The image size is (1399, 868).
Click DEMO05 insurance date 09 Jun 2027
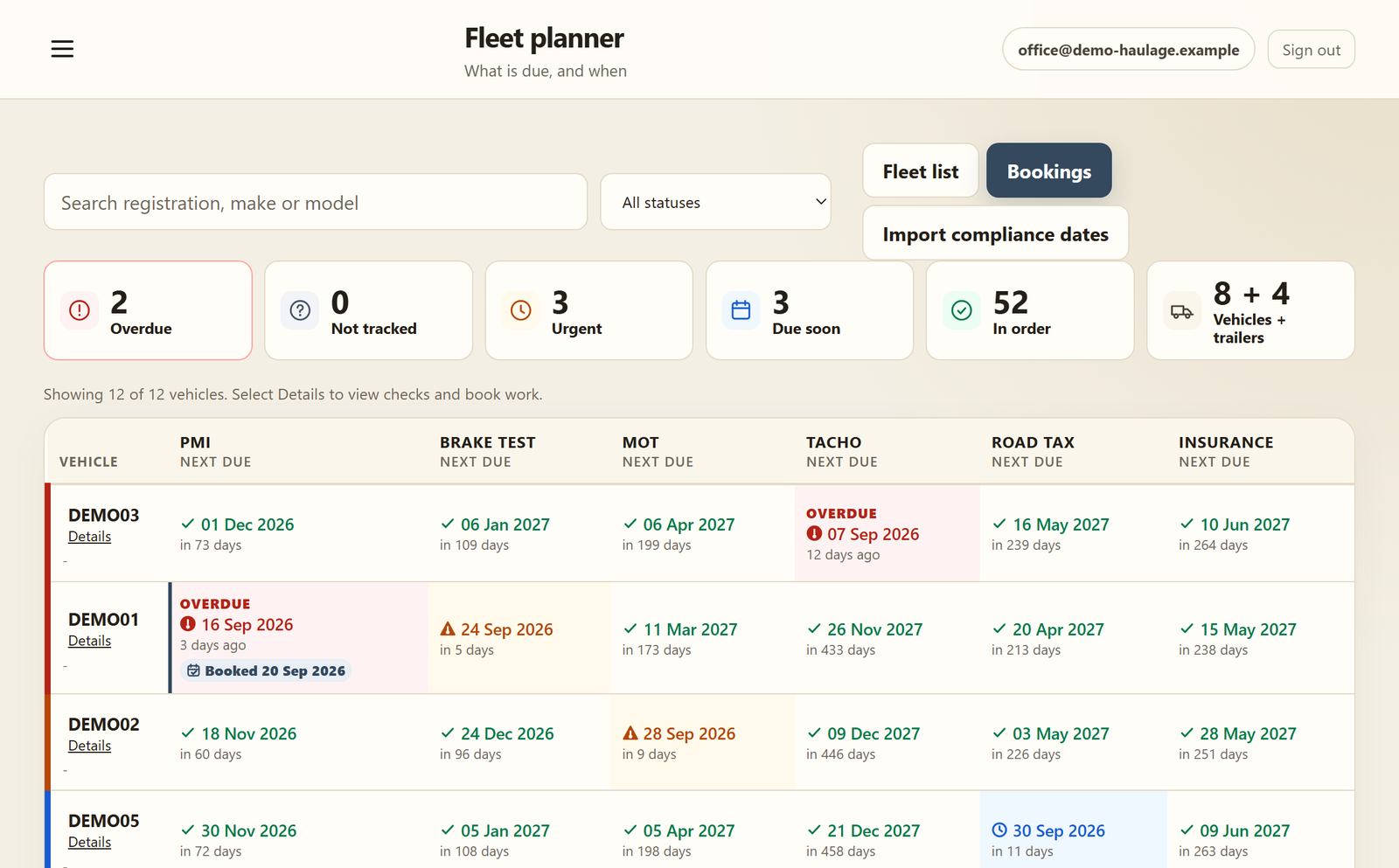pyautogui.click(x=1244, y=830)
